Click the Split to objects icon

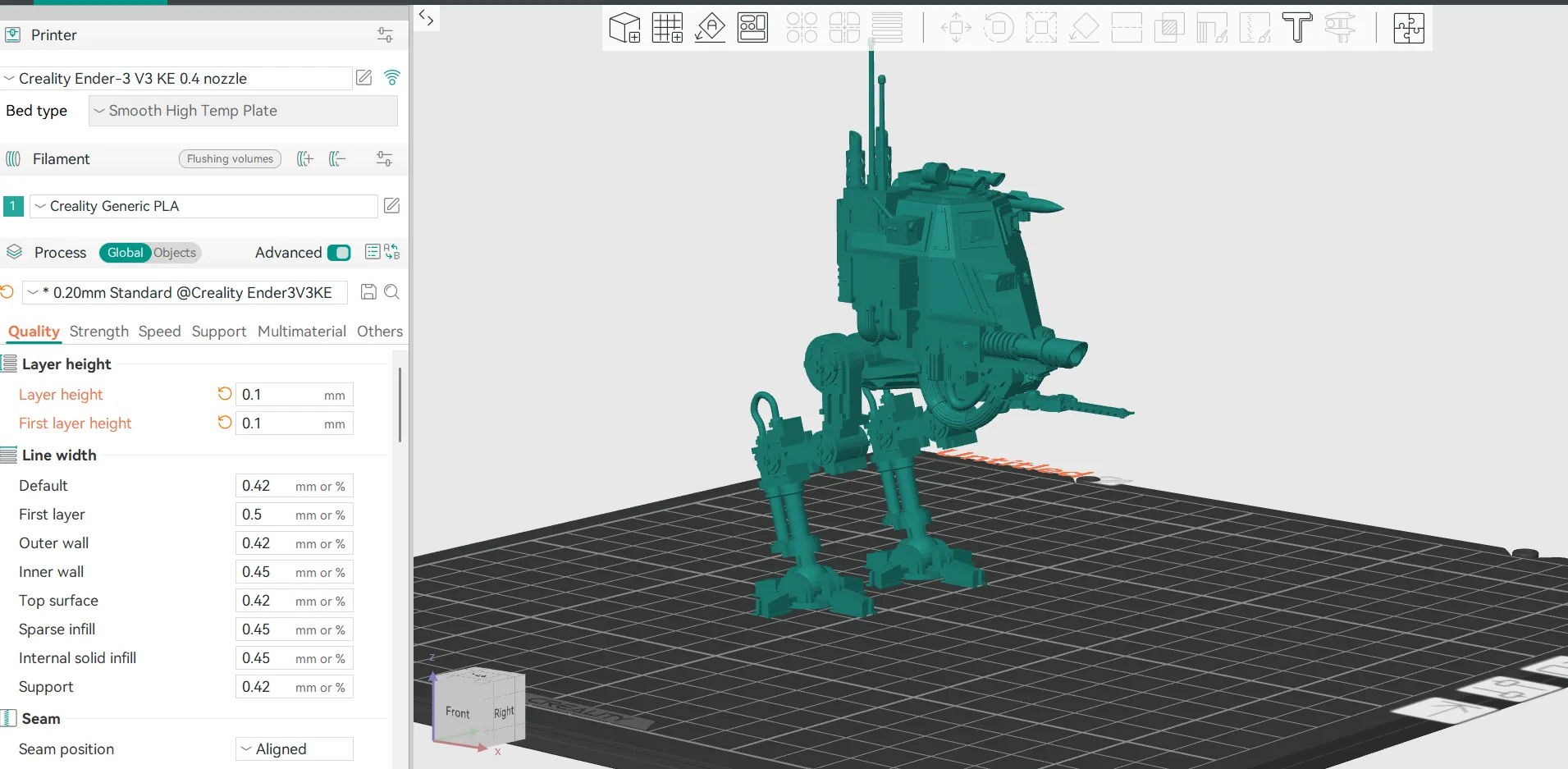click(802, 27)
